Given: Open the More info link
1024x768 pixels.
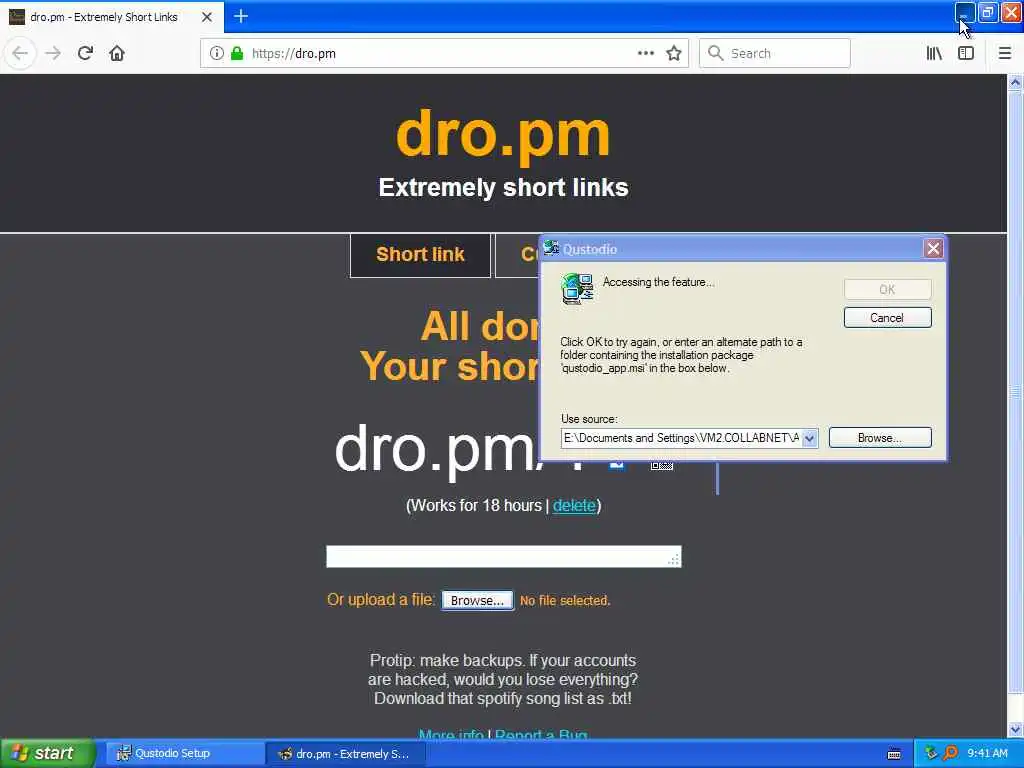Looking at the screenshot, I should click(x=451, y=735).
